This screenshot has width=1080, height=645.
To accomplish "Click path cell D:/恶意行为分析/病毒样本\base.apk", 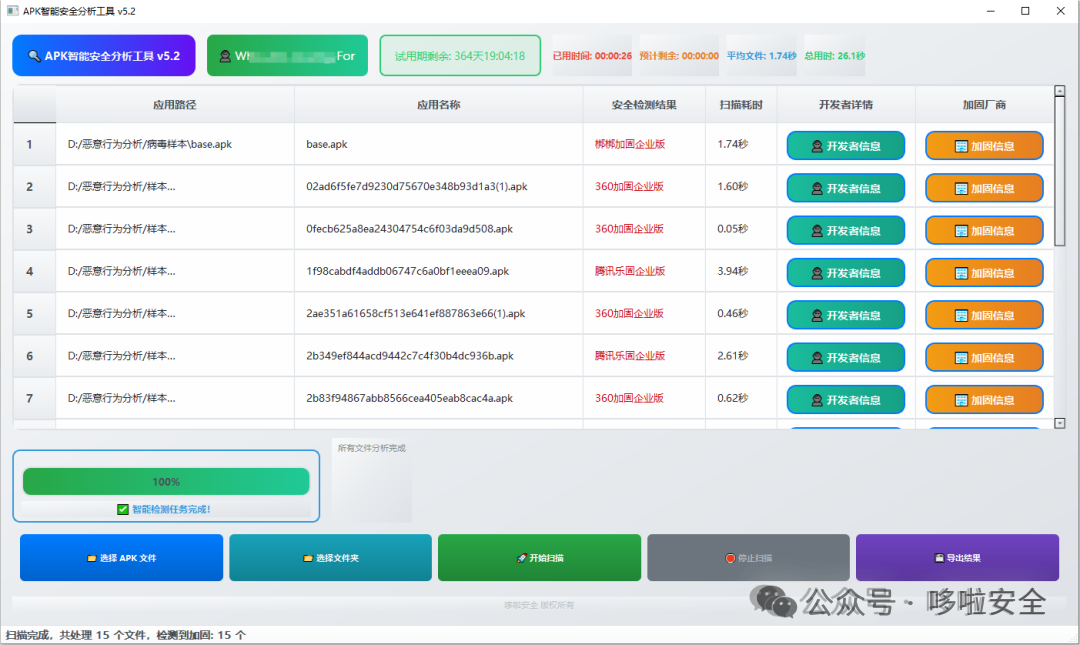I will [175, 144].
